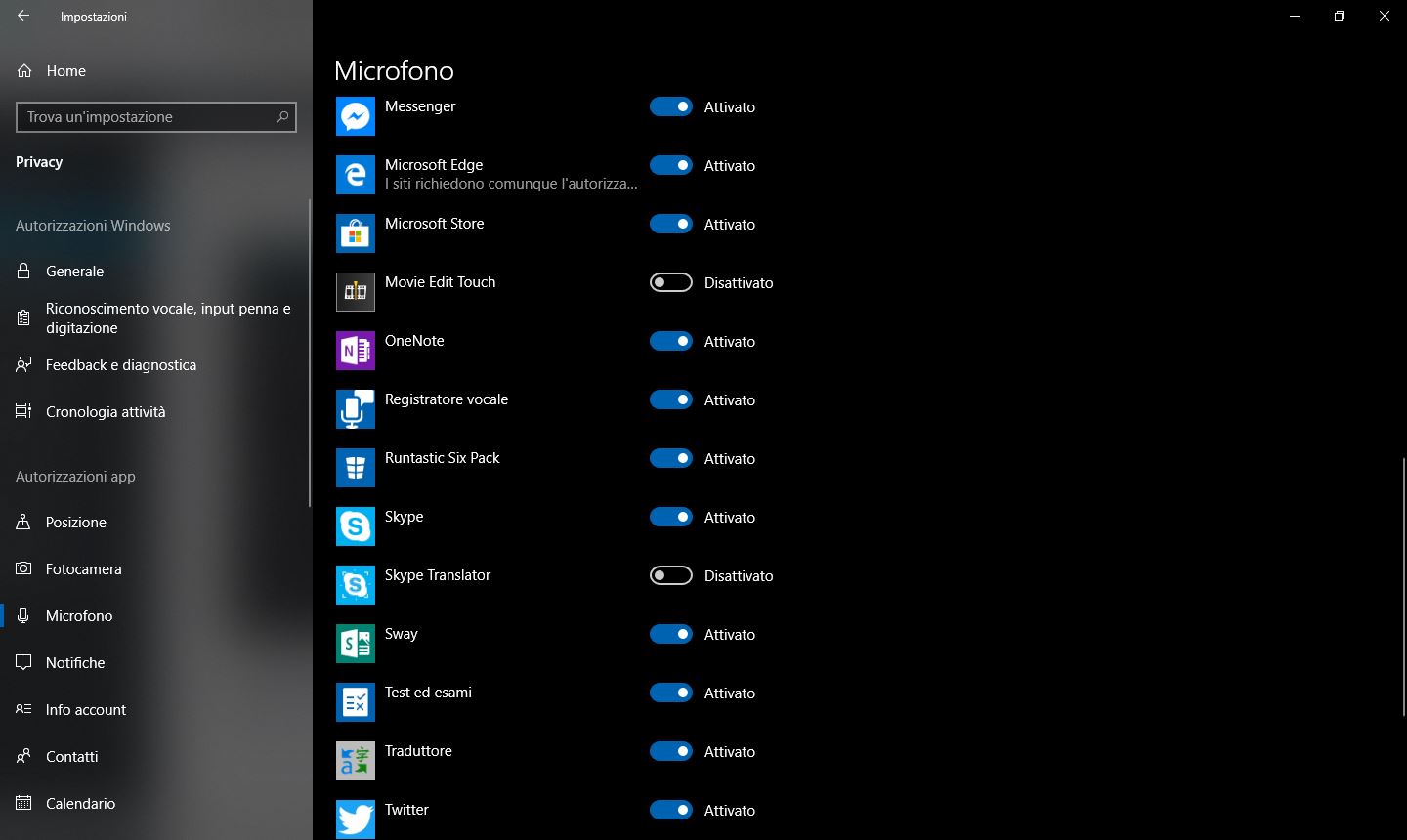
Task: Click the Traduttore app icon
Action: [356, 761]
